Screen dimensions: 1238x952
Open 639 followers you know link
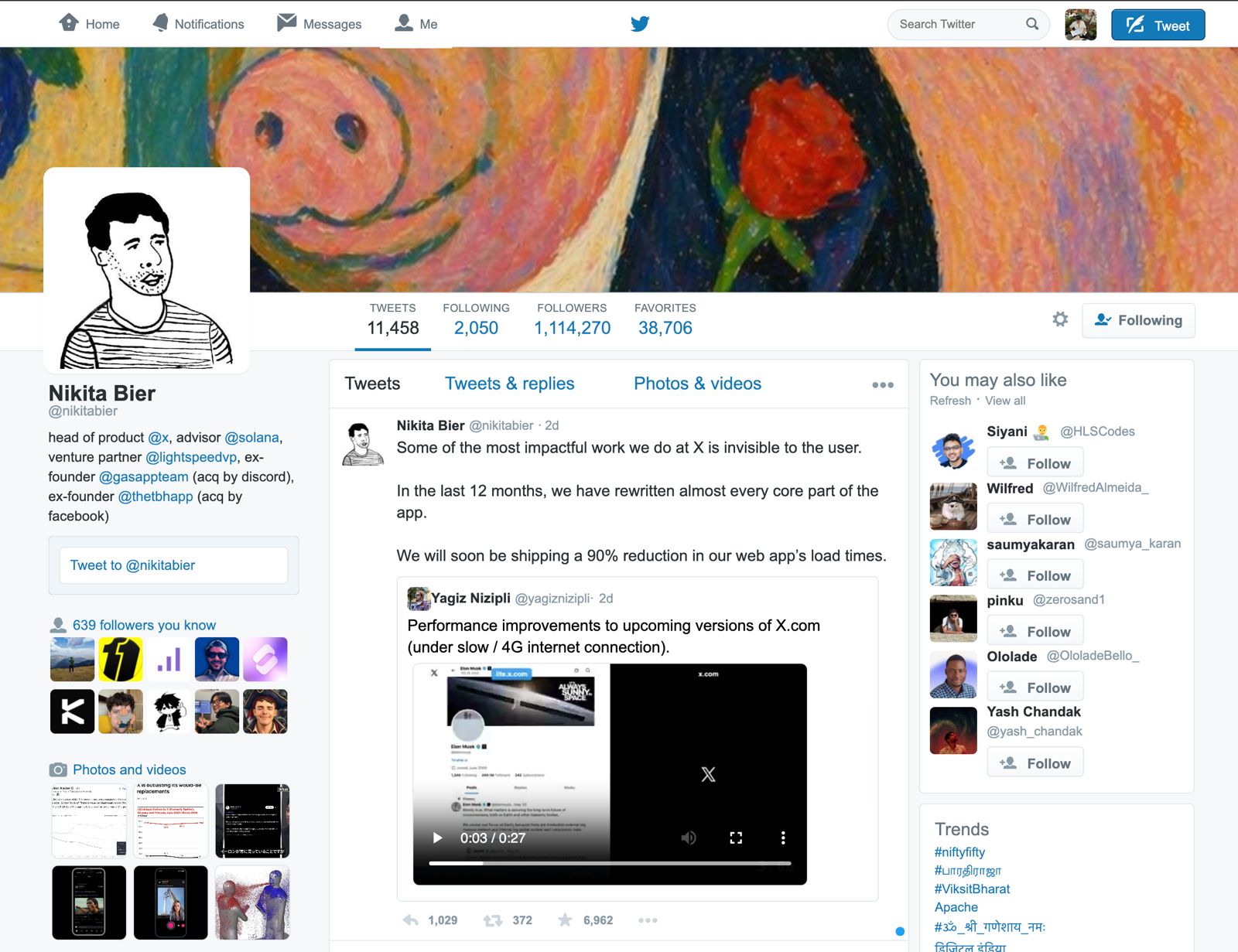point(144,625)
